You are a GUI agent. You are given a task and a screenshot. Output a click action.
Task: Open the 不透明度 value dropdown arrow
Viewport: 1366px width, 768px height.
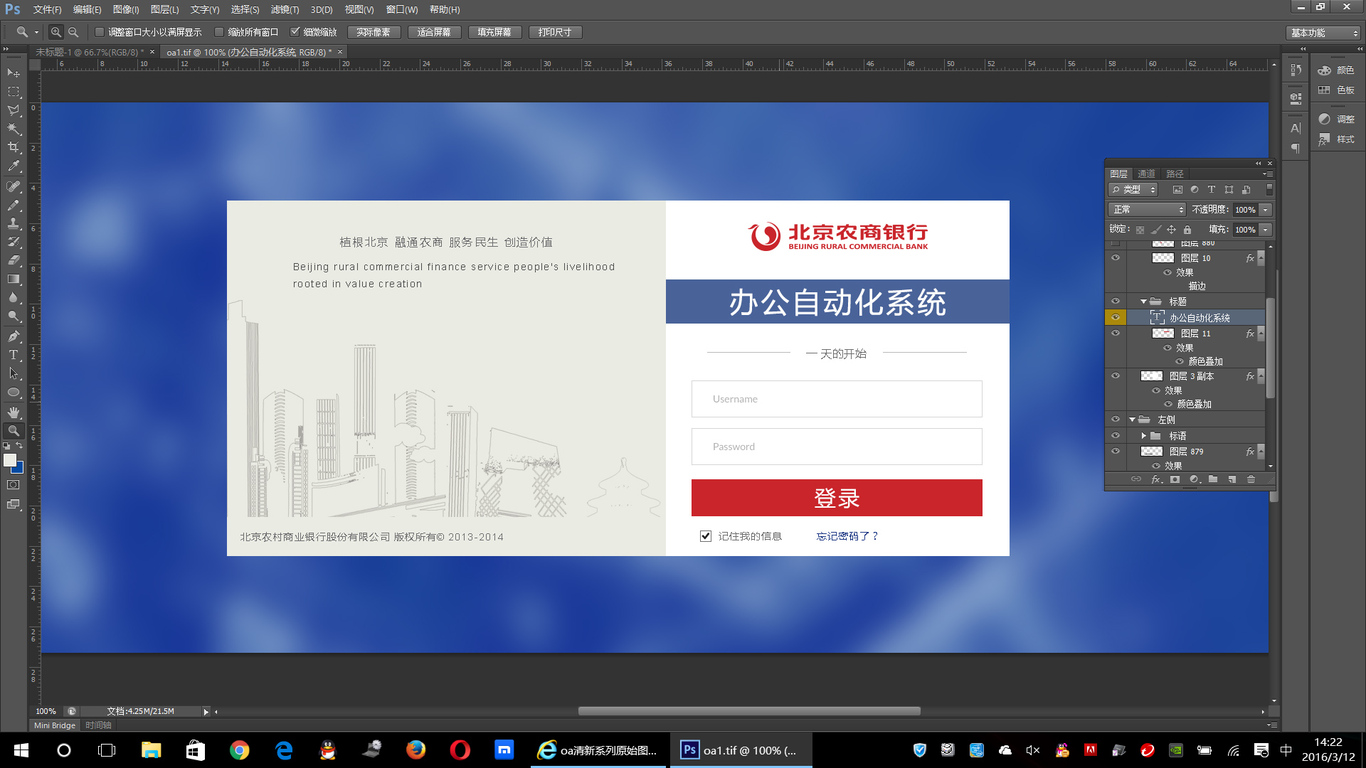tap(1266, 210)
